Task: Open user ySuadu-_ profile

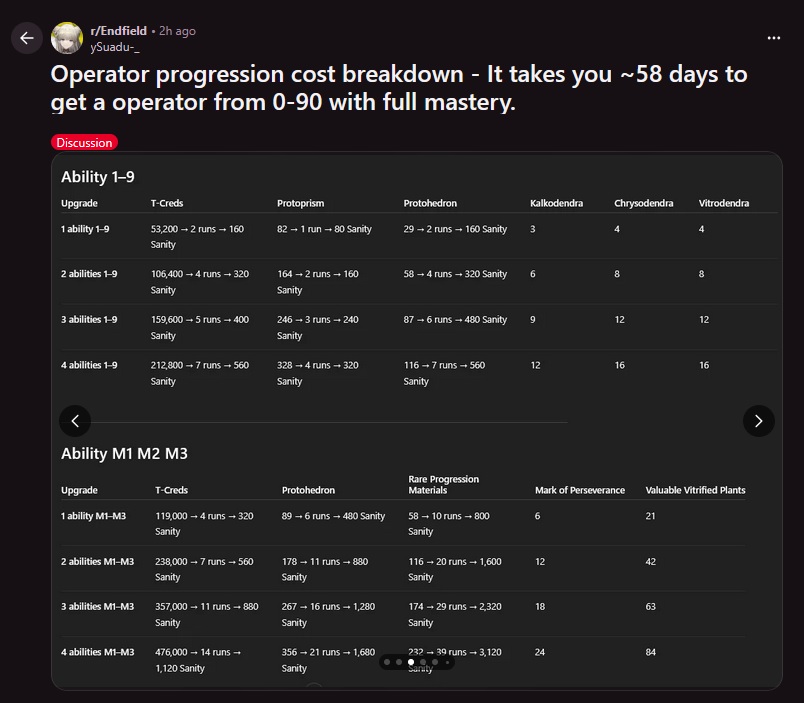Action: [115, 47]
